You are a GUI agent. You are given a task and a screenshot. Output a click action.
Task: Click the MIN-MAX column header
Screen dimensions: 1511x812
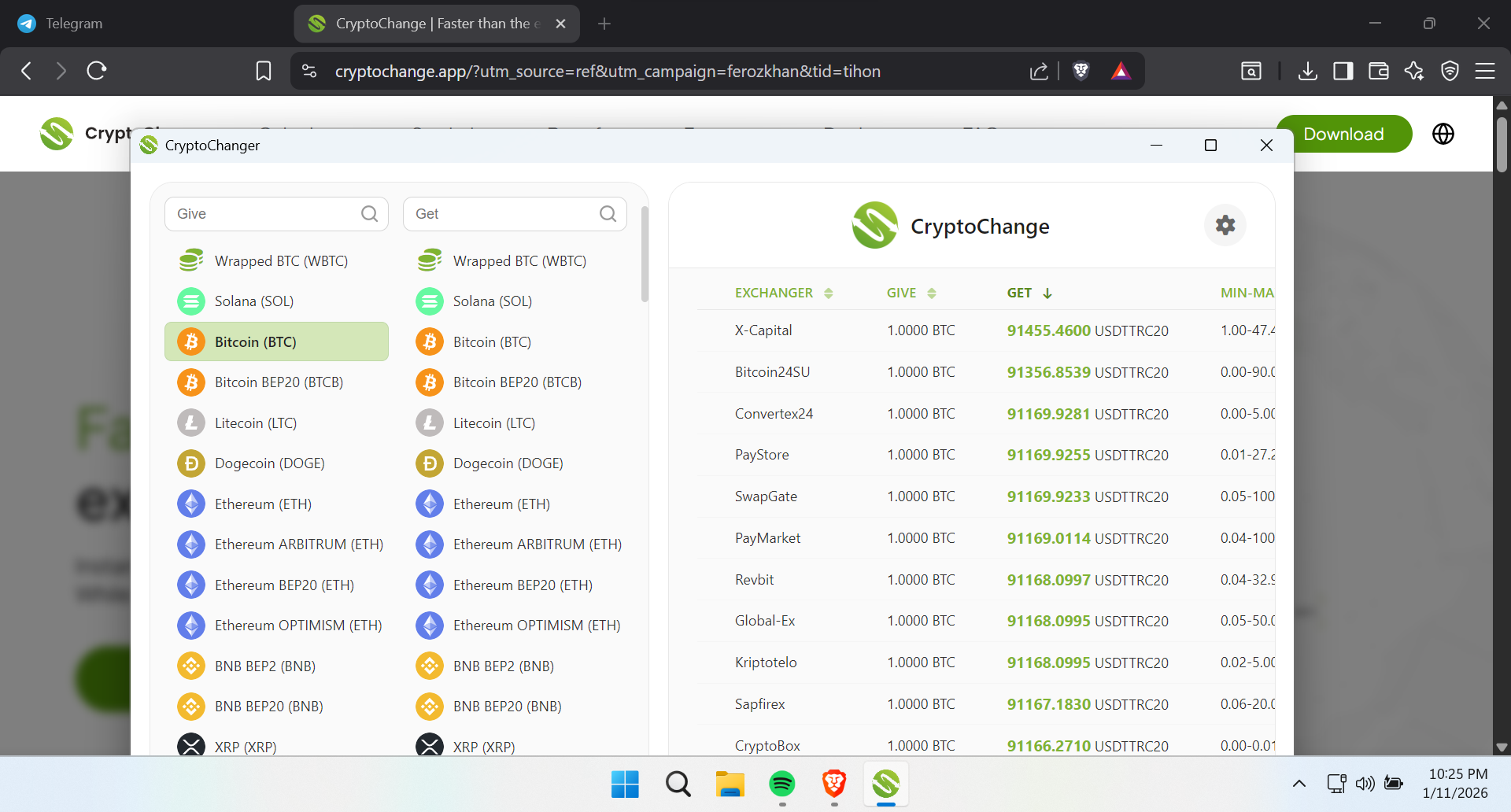coord(1247,293)
